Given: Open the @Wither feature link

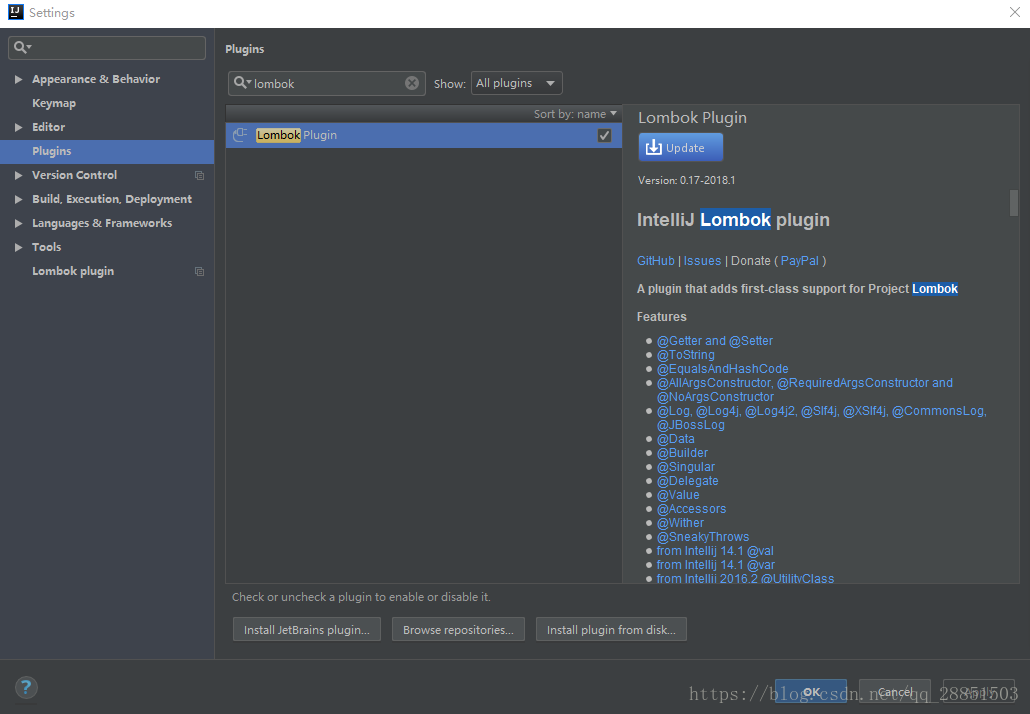Looking at the screenshot, I should point(680,523).
